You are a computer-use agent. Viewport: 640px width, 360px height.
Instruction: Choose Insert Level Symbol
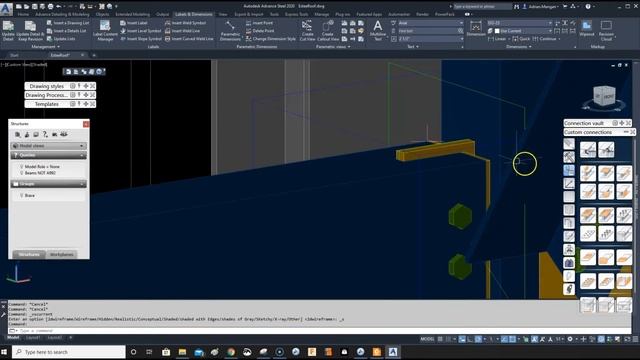coord(141,31)
